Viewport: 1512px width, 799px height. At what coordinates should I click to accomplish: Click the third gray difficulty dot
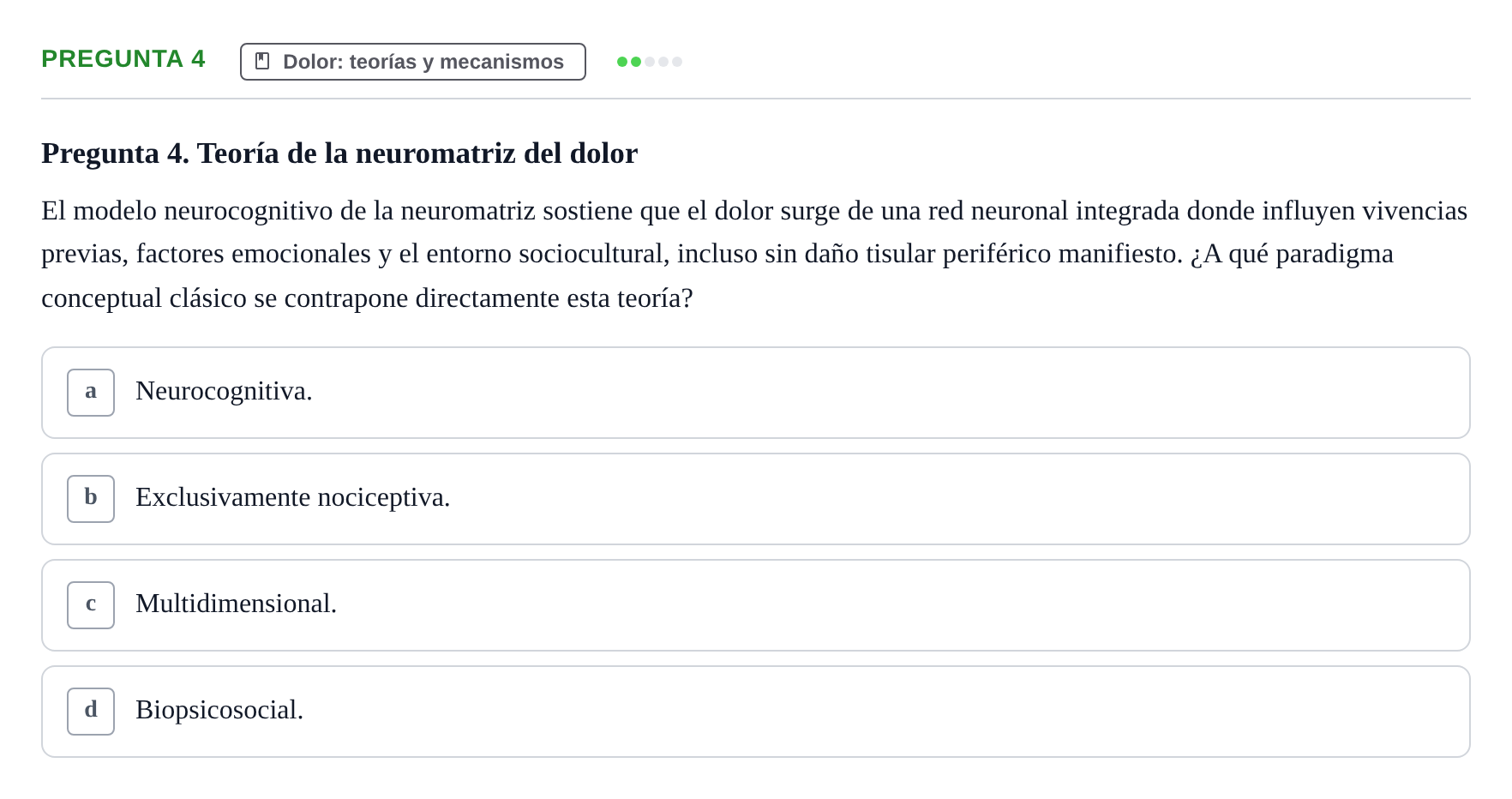tap(650, 62)
